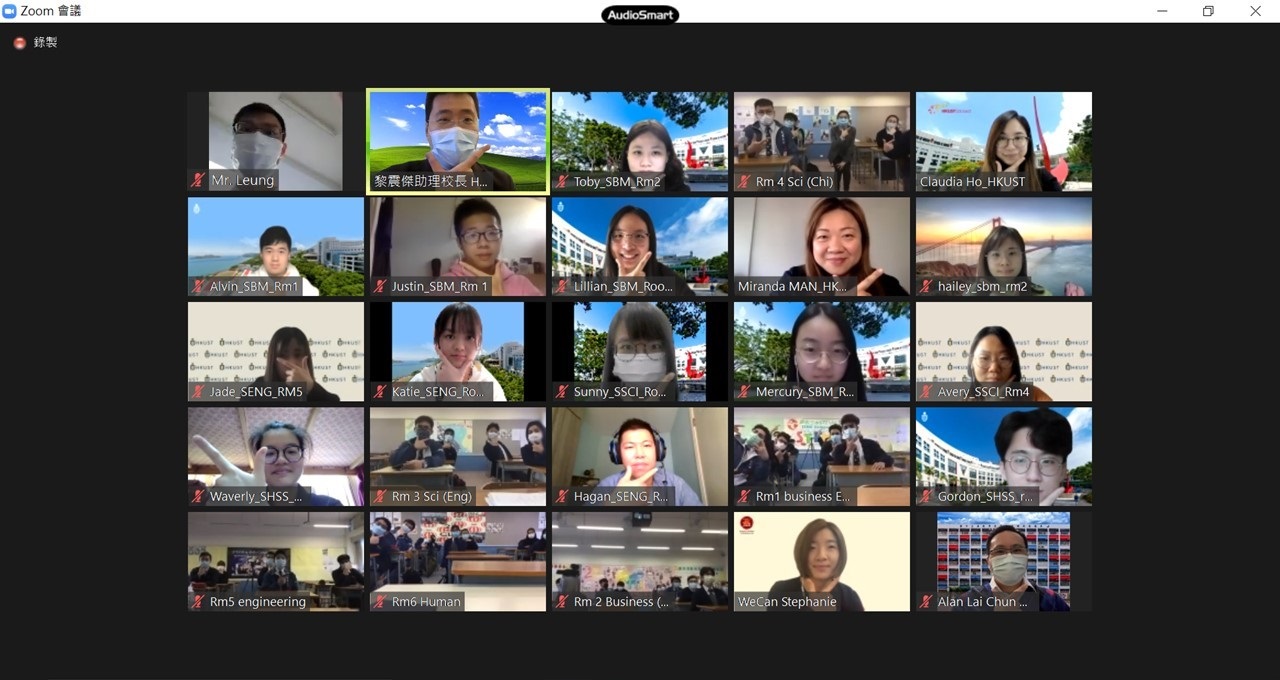The width and height of the screenshot is (1280, 680).
Task: Click the red recording indicator icon
Action: (19, 43)
